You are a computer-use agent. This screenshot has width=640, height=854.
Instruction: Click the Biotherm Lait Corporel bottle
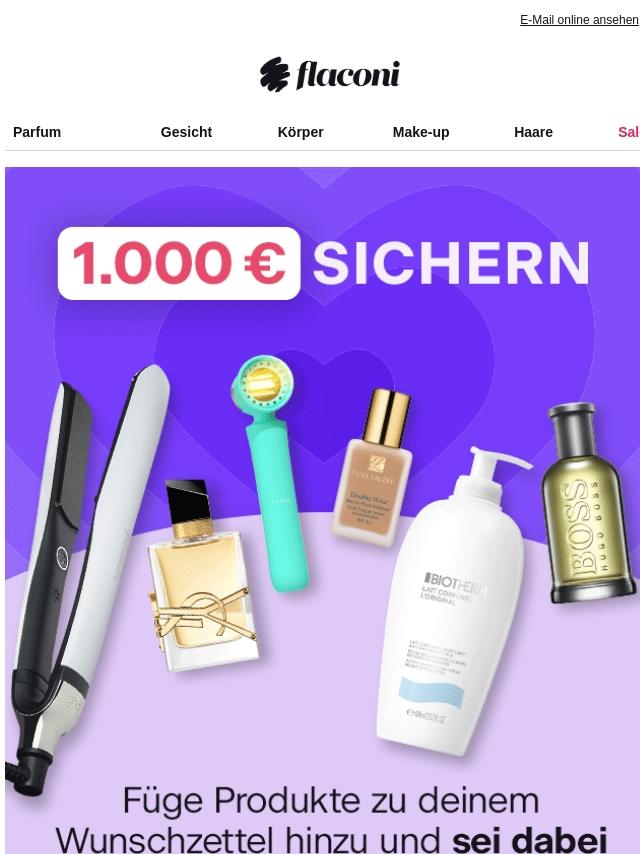coord(454,601)
